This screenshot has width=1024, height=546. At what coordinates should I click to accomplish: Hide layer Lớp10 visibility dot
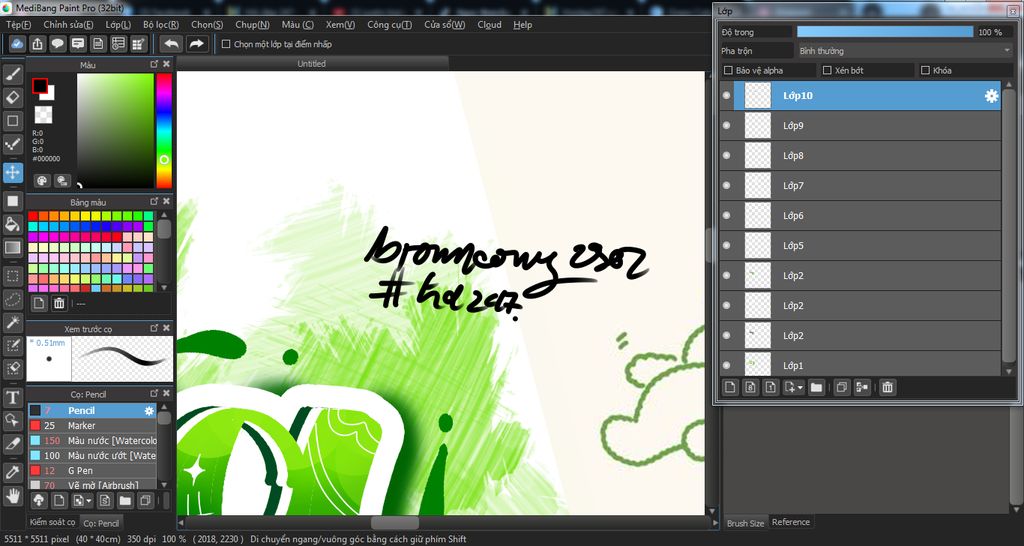coord(726,96)
